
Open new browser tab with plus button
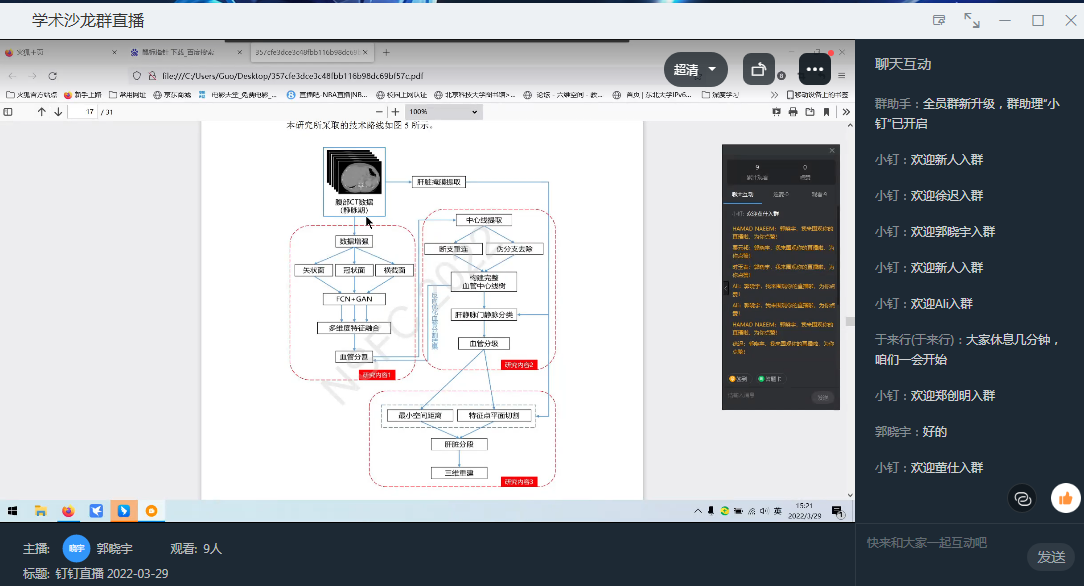[x=387, y=52]
